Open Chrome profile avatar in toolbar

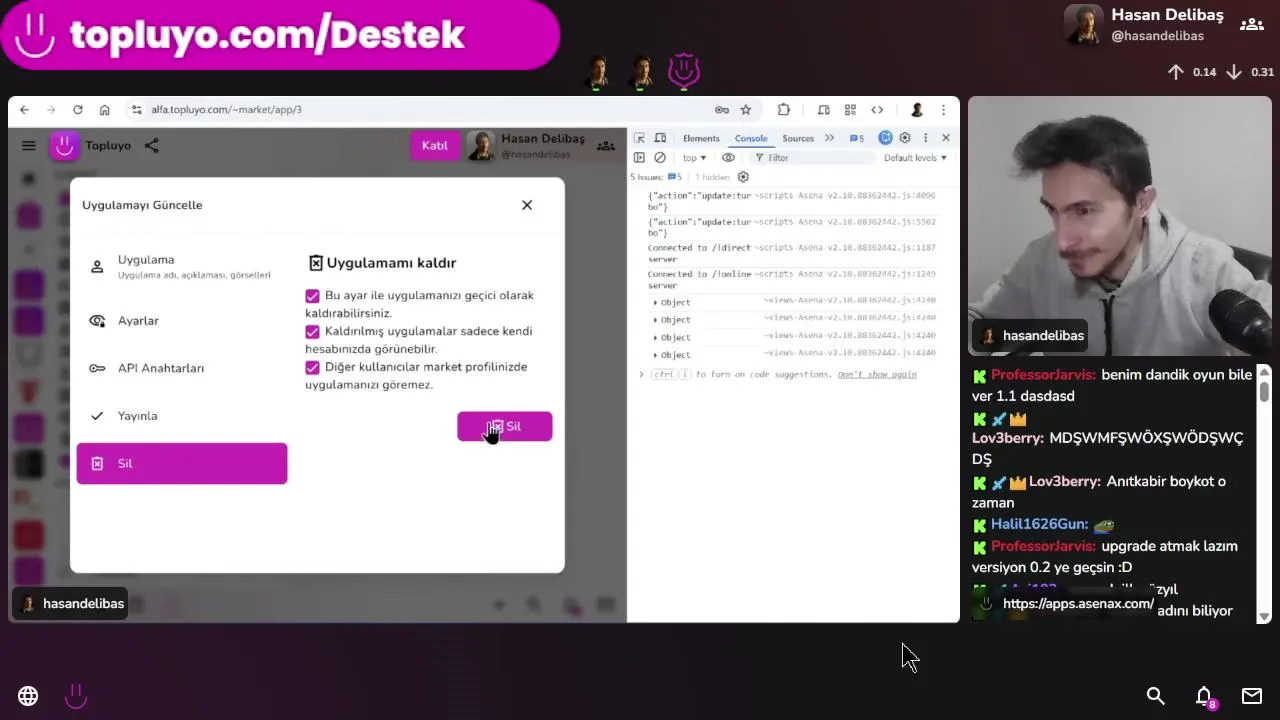pyautogui.click(x=917, y=110)
